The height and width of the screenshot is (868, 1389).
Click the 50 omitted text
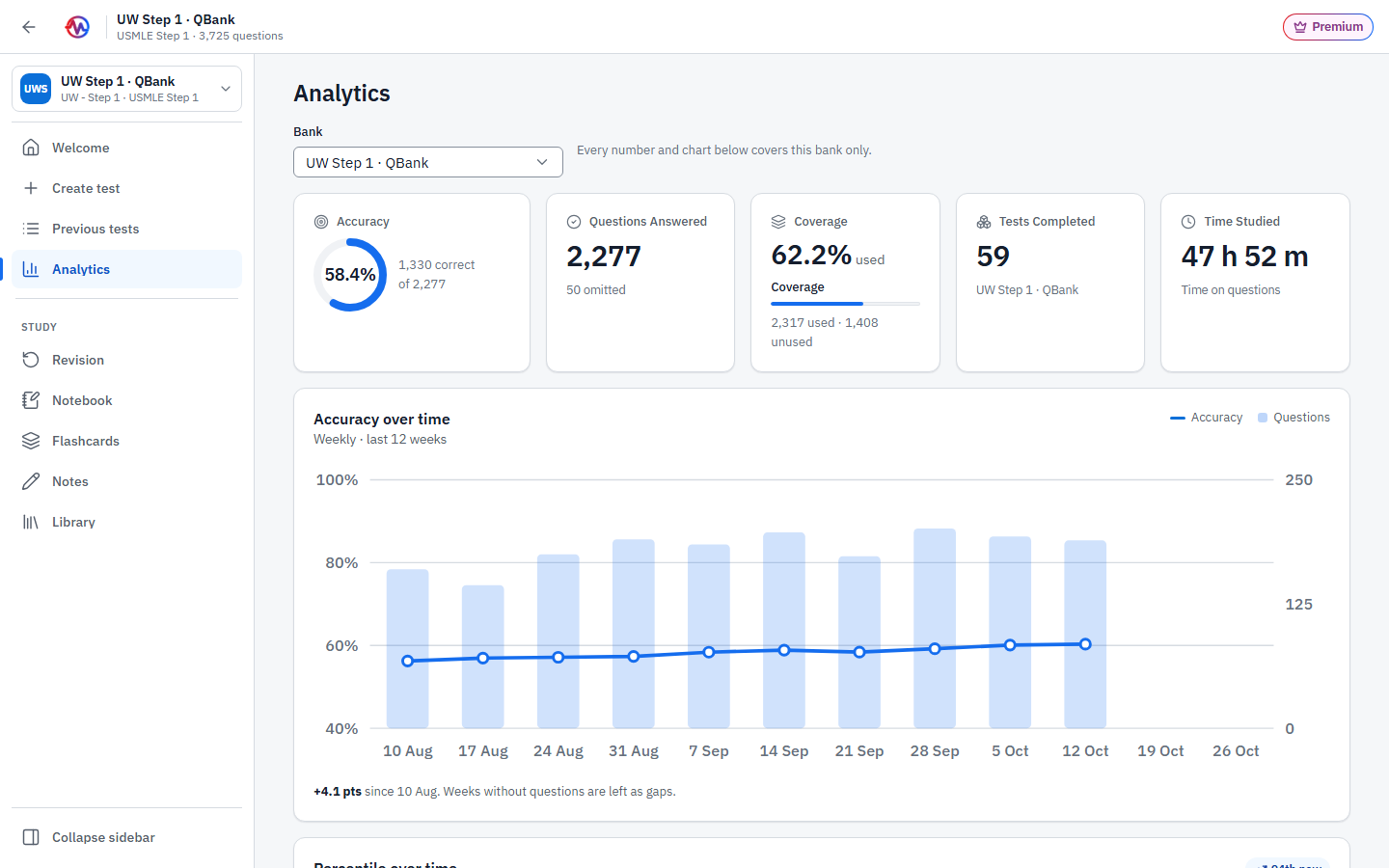tap(596, 289)
